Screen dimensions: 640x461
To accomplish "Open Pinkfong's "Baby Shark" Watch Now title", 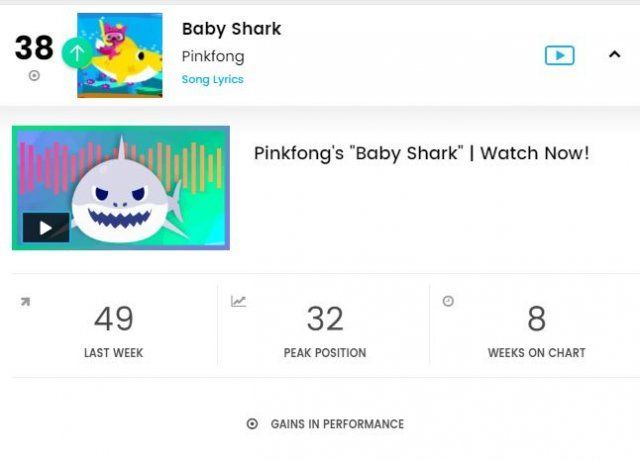I will 421,153.
